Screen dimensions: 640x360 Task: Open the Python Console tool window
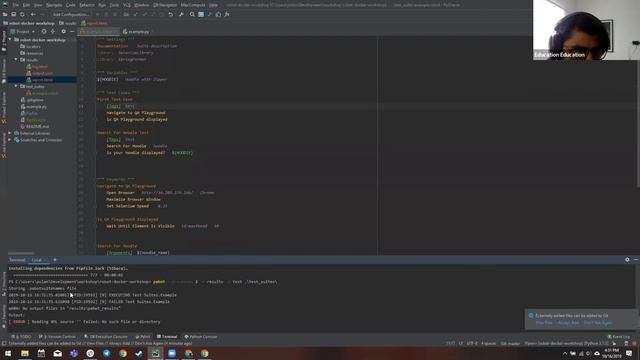tap(201, 337)
